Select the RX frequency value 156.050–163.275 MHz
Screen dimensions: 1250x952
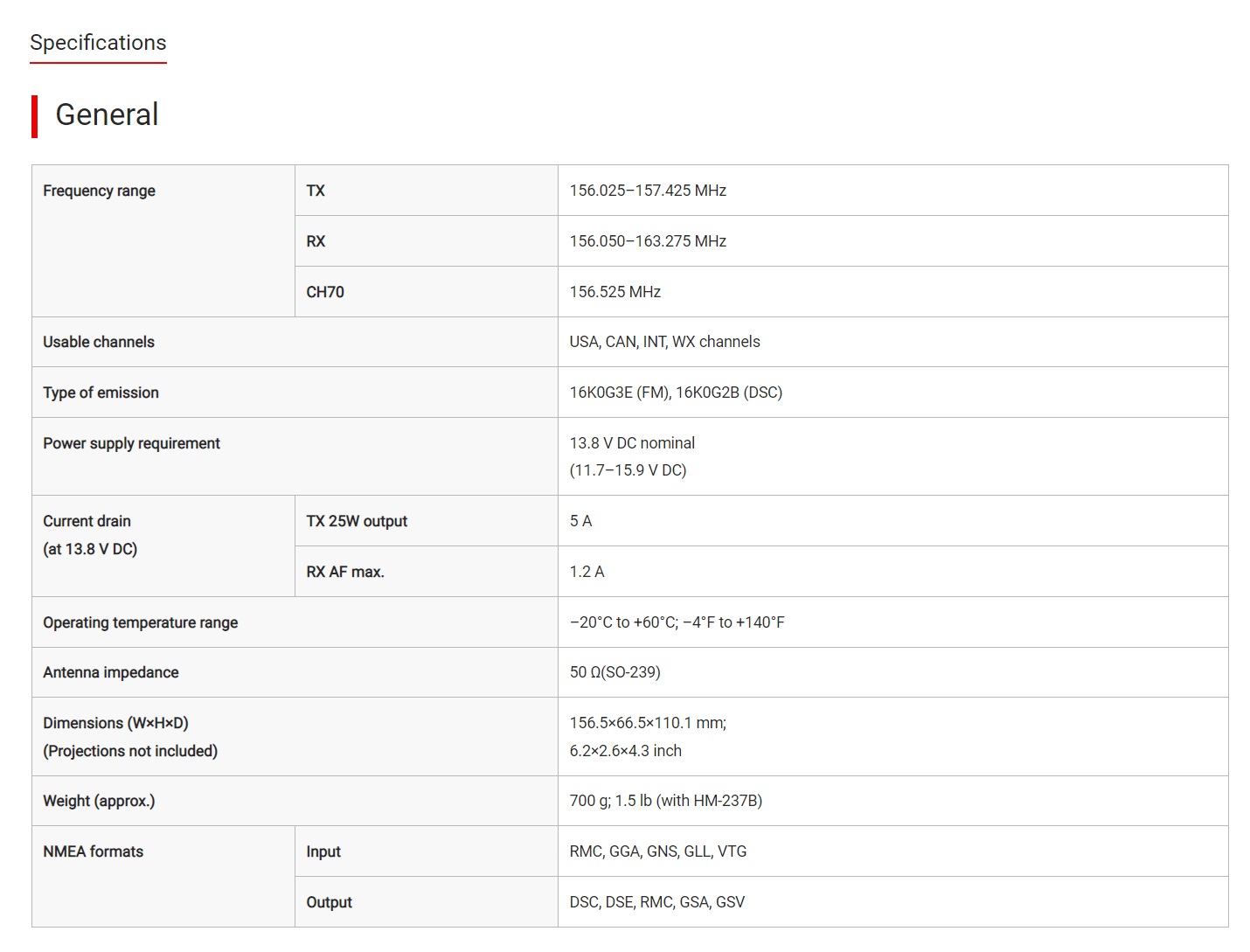[648, 241]
